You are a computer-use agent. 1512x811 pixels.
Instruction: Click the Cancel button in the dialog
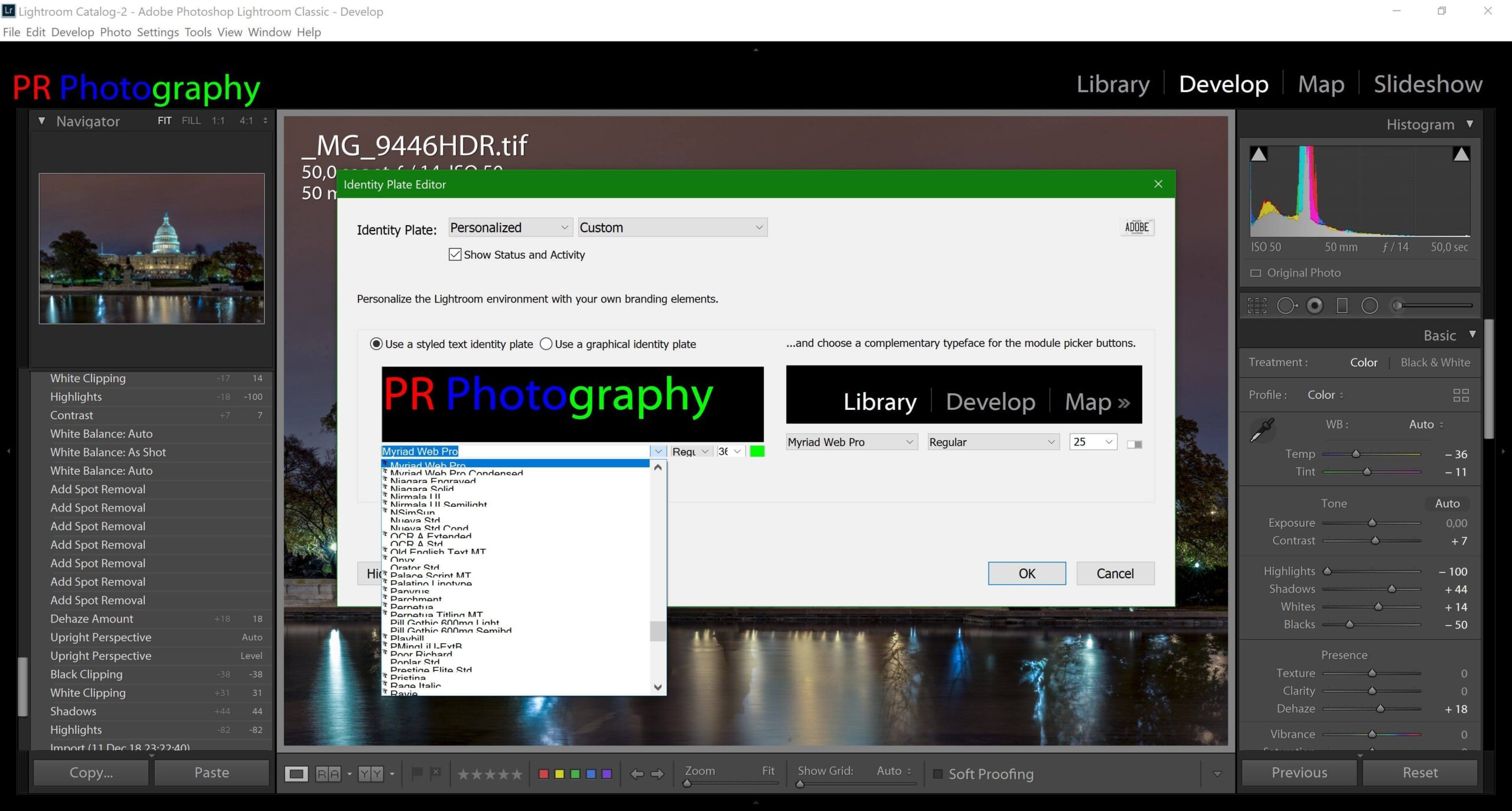coord(1115,573)
